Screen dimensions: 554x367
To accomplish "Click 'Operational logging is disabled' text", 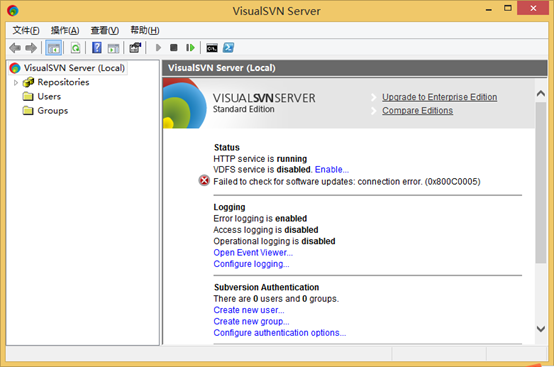I will tap(274, 241).
